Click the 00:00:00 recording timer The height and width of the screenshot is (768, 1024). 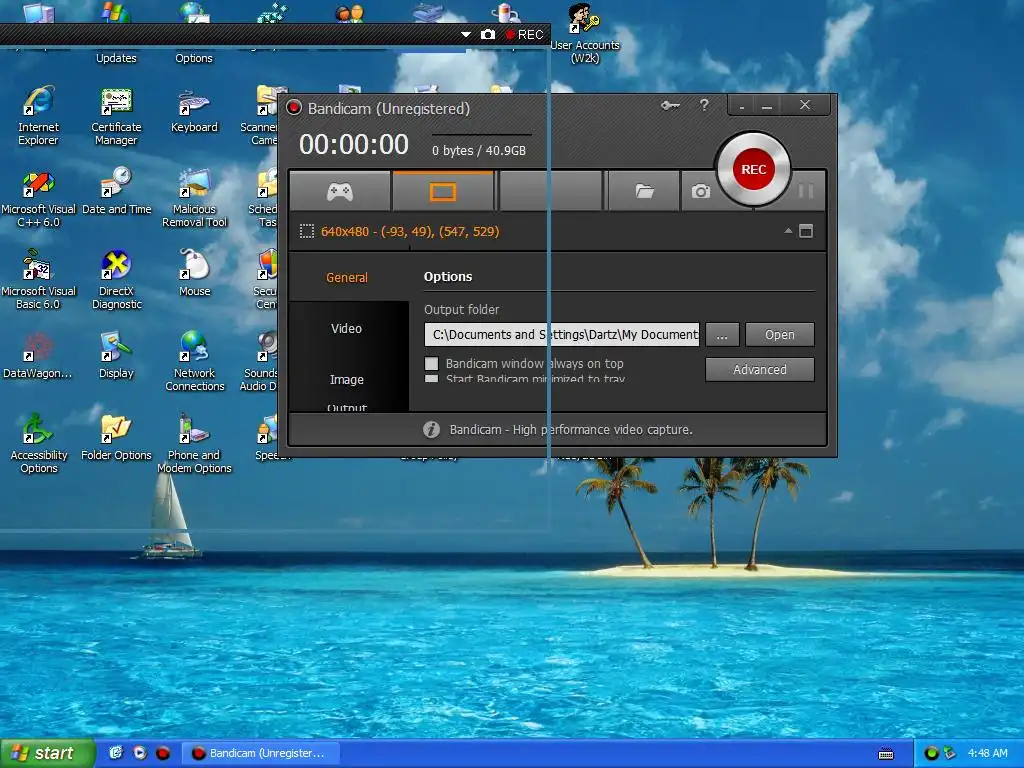[354, 145]
